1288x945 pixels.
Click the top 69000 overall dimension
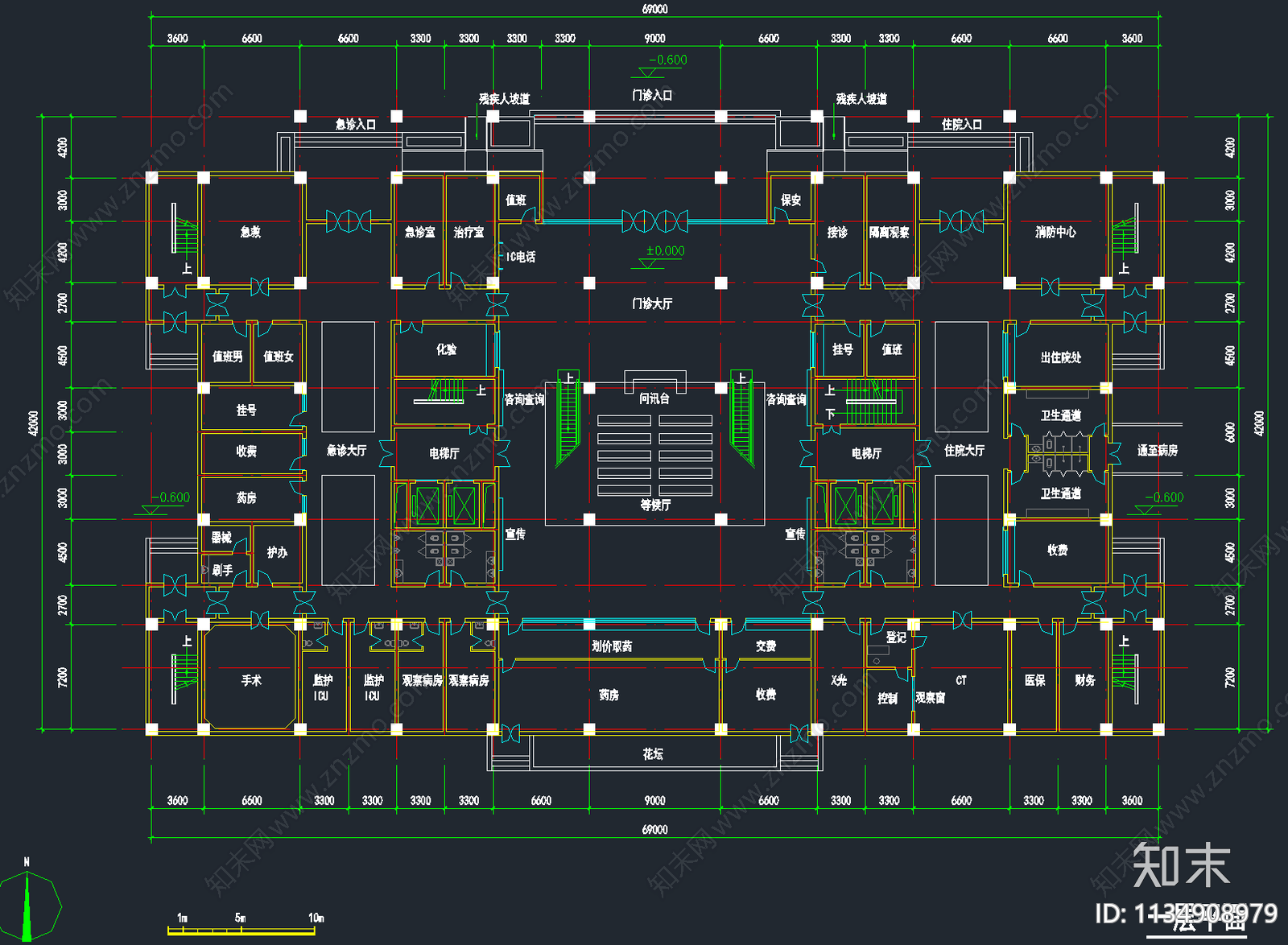(654, 10)
